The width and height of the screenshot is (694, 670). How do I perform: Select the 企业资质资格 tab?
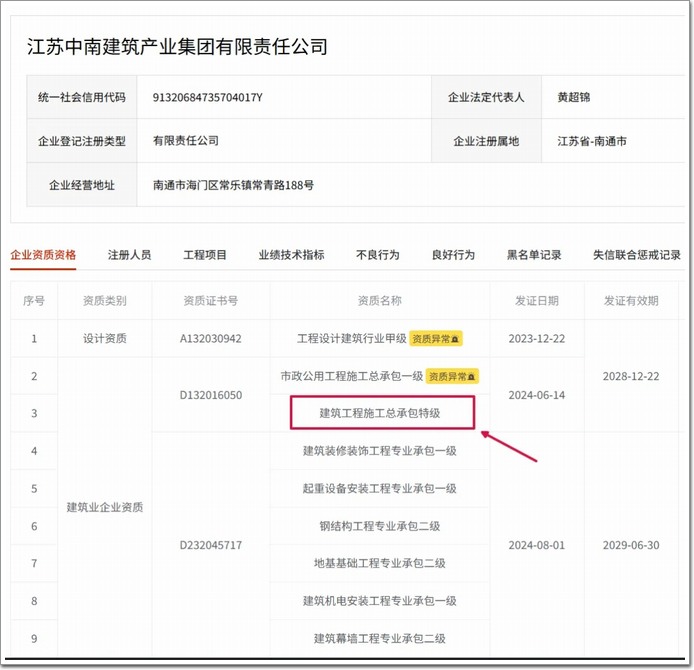point(43,255)
